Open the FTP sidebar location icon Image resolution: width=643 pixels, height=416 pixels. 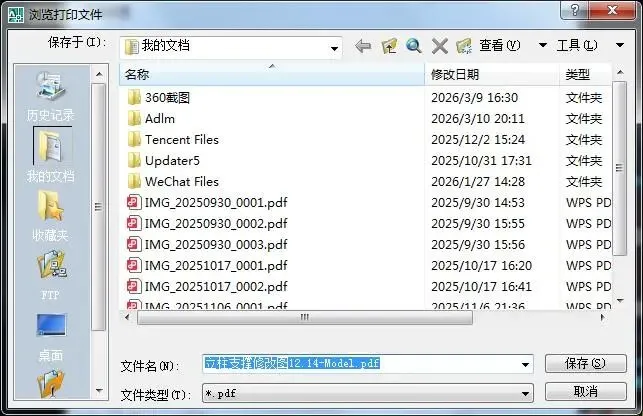(51, 275)
